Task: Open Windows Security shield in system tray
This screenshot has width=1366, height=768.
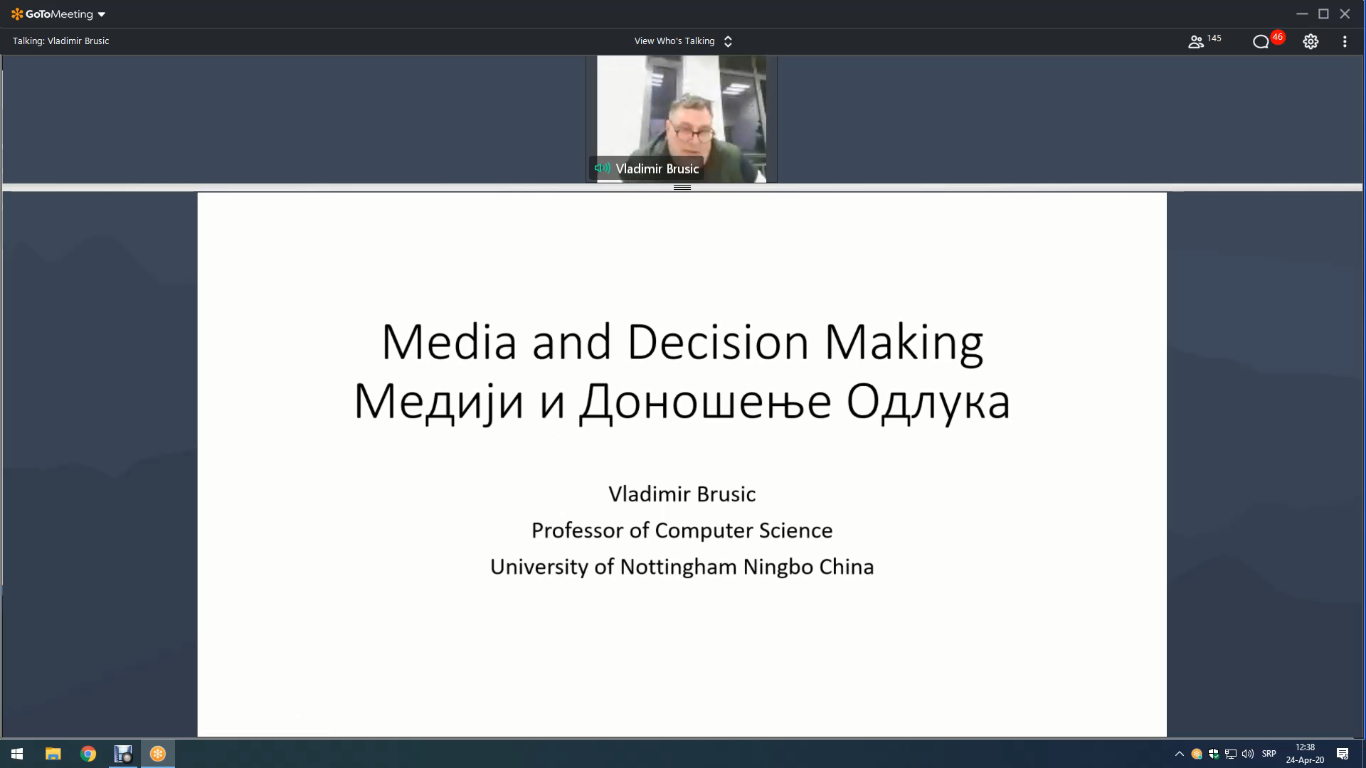Action: pyautogui.click(x=1213, y=754)
